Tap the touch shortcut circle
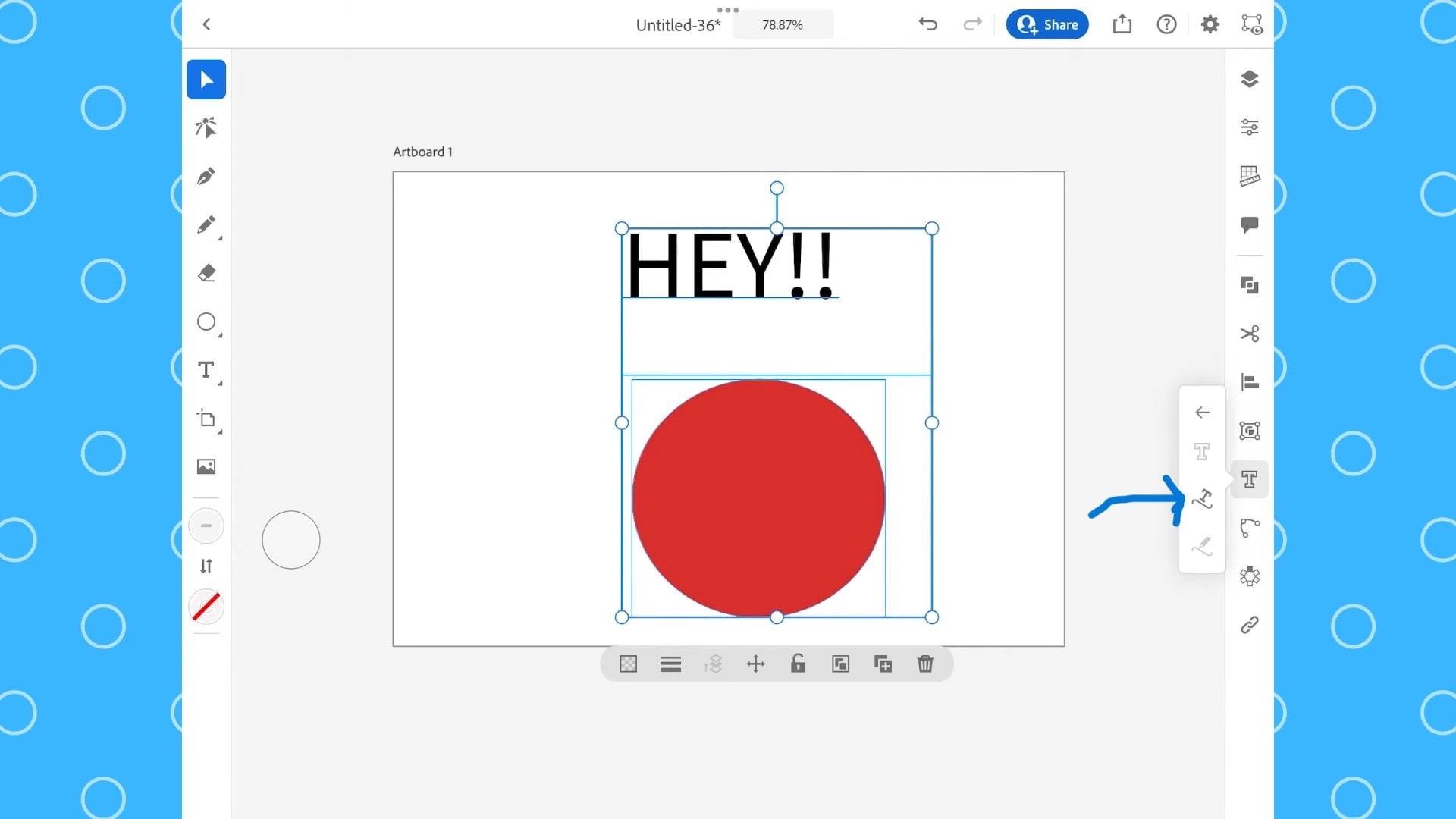This screenshot has width=1456, height=819. pyautogui.click(x=291, y=540)
